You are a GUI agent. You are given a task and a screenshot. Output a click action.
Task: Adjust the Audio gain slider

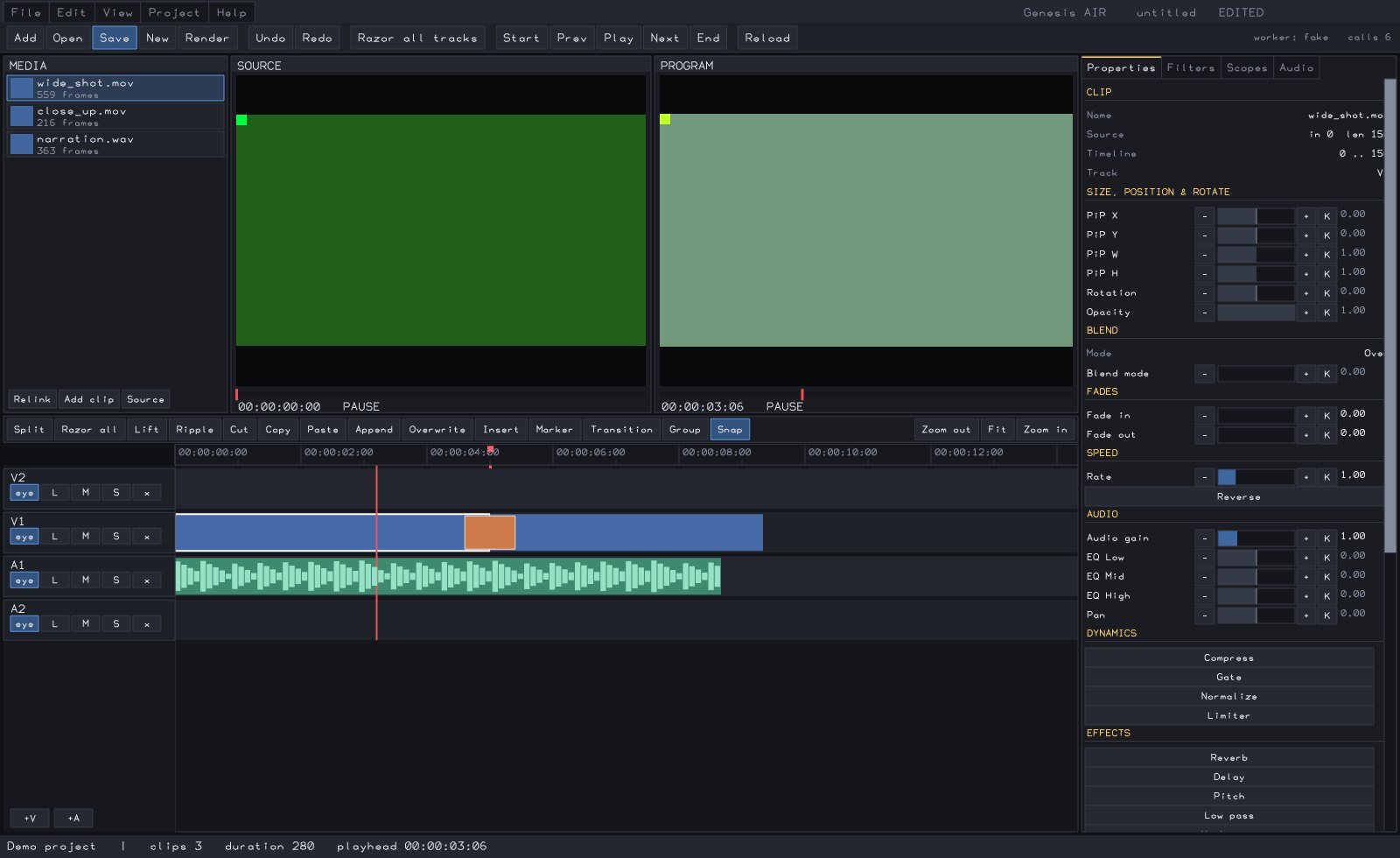pyautogui.click(x=1256, y=538)
